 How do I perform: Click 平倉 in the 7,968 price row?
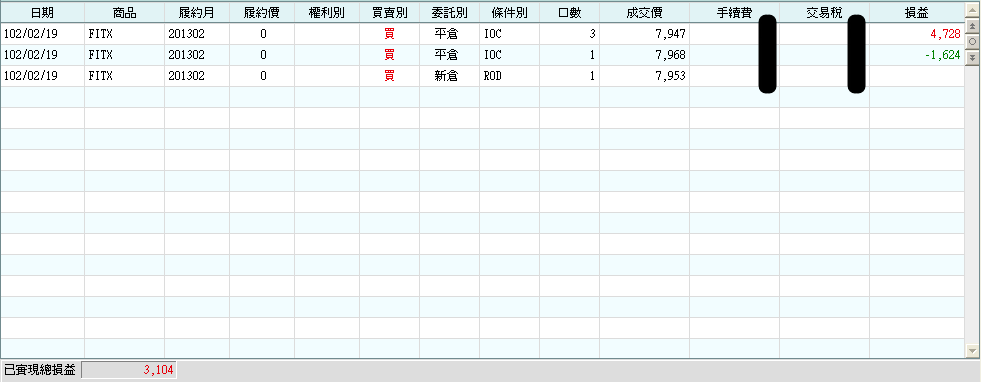[449, 55]
